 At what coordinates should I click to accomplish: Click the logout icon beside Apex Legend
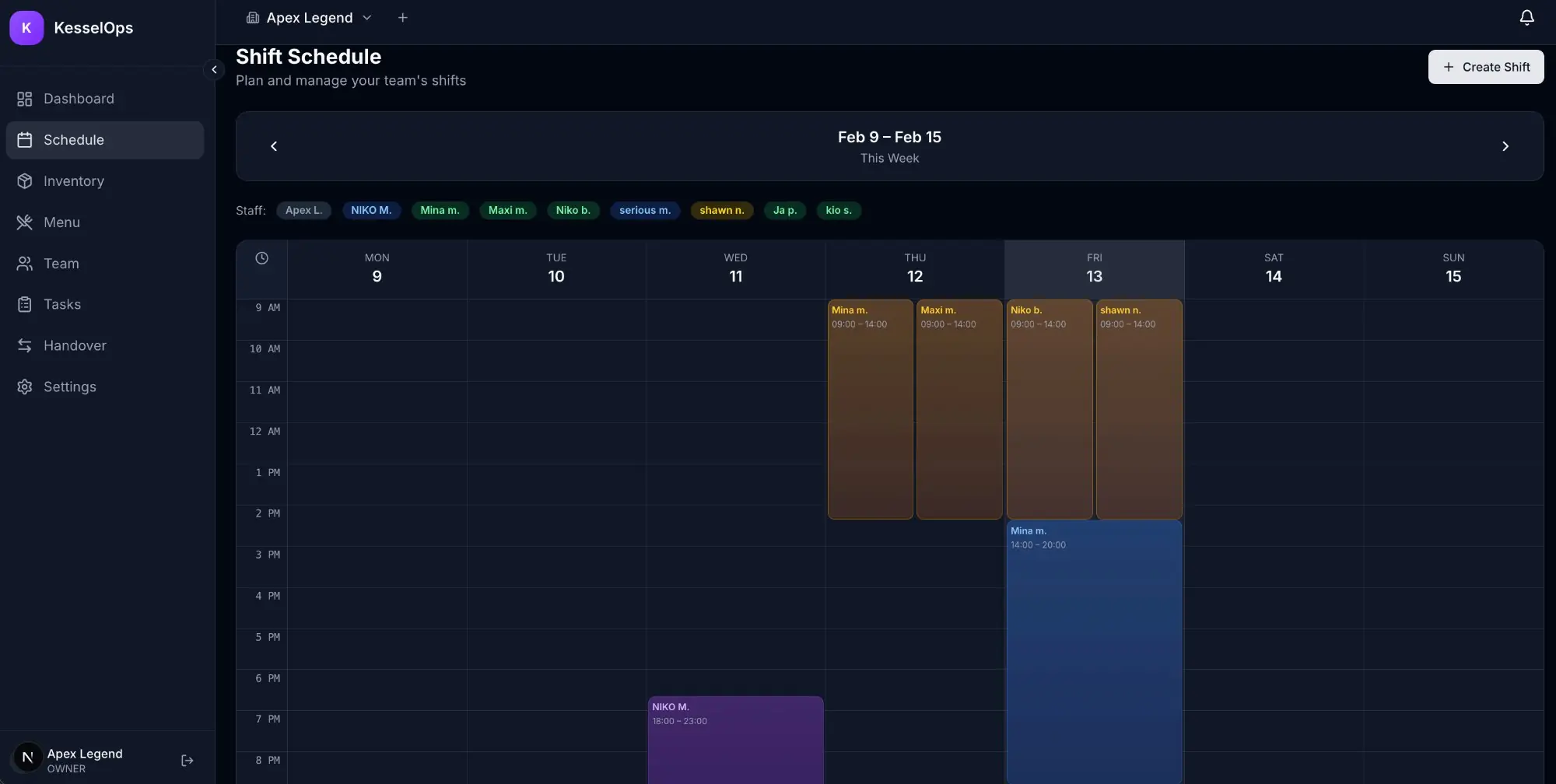pyautogui.click(x=187, y=761)
